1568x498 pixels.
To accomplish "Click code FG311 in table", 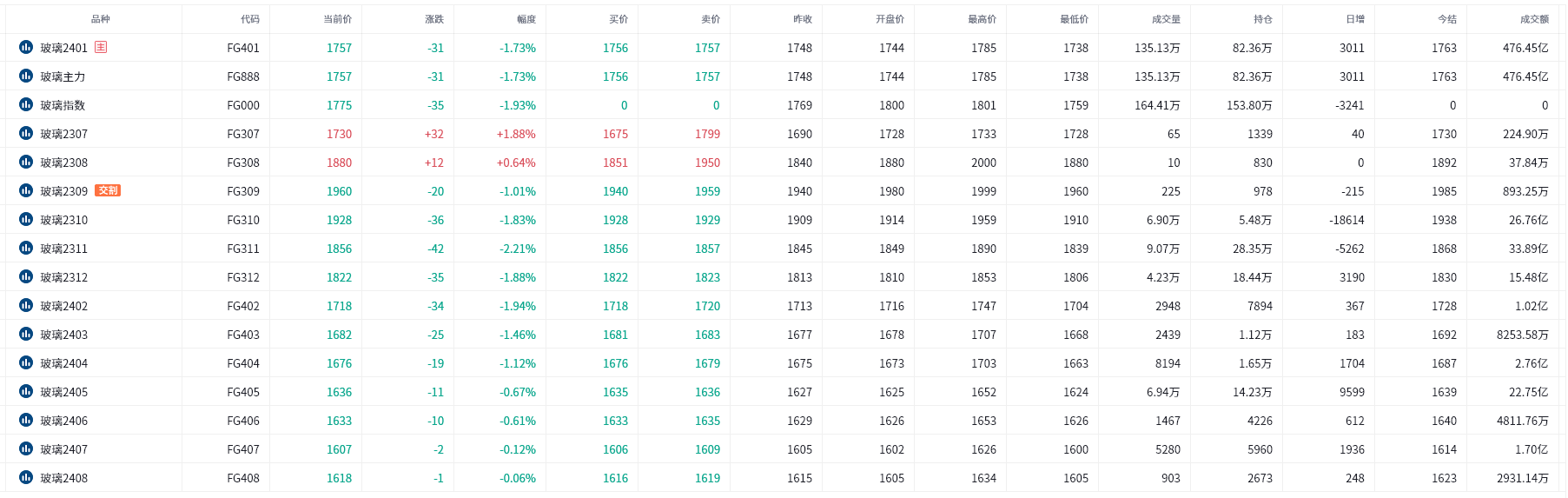I will point(243,249).
